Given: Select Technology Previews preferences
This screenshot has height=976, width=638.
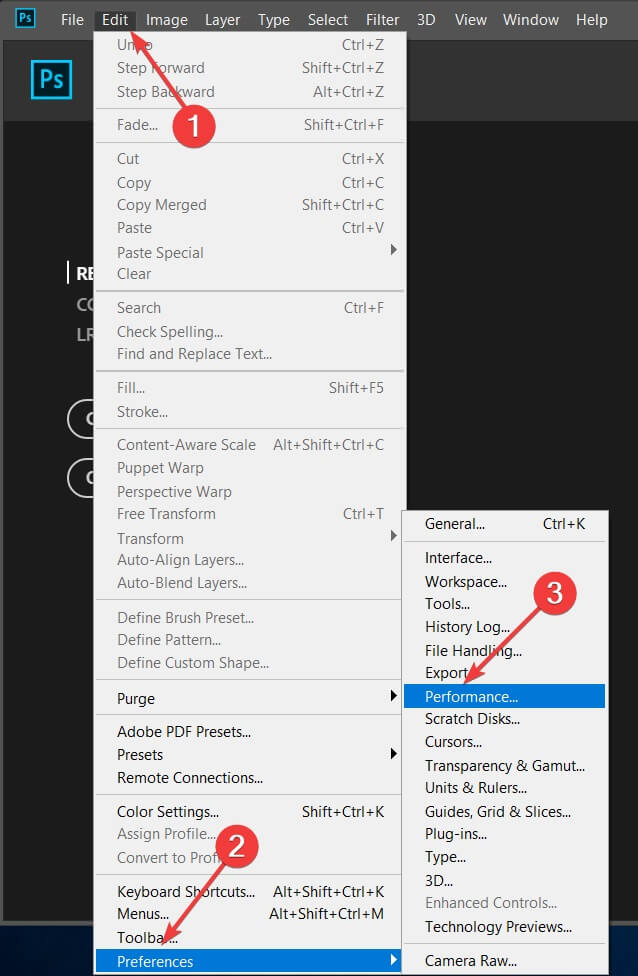Looking at the screenshot, I should [505, 926].
